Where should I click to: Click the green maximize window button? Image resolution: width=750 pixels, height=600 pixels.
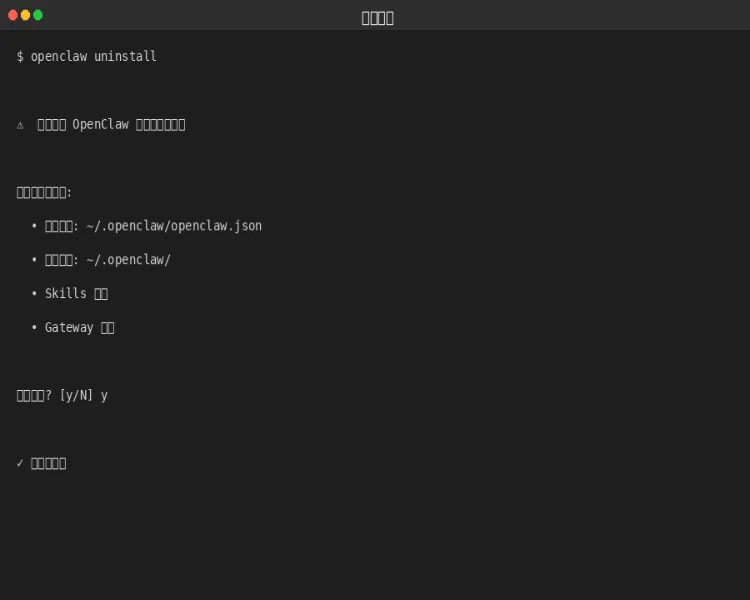coord(38,15)
